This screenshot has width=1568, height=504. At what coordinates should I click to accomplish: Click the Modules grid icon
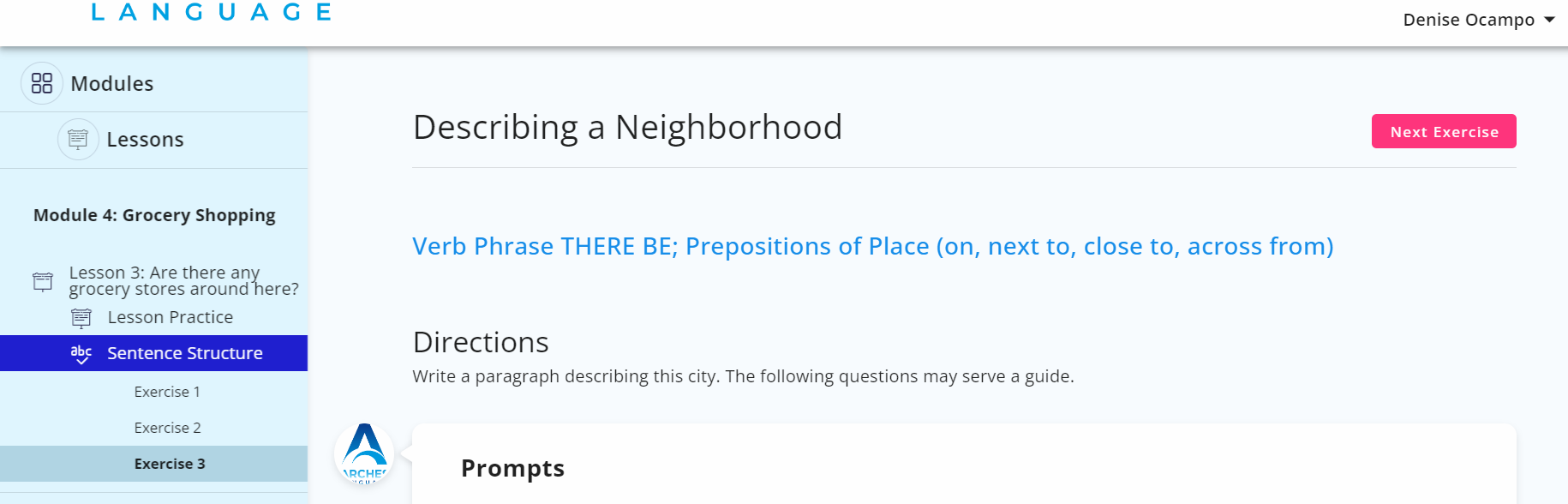[42, 83]
